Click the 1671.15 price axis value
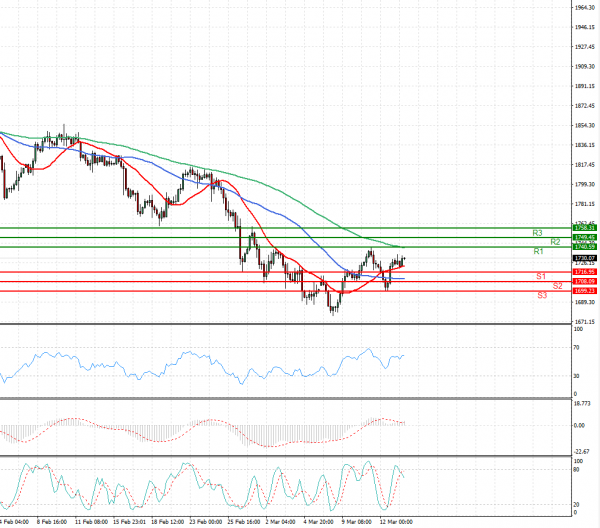The height and width of the screenshot is (528, 600). (x=585, y=322)
